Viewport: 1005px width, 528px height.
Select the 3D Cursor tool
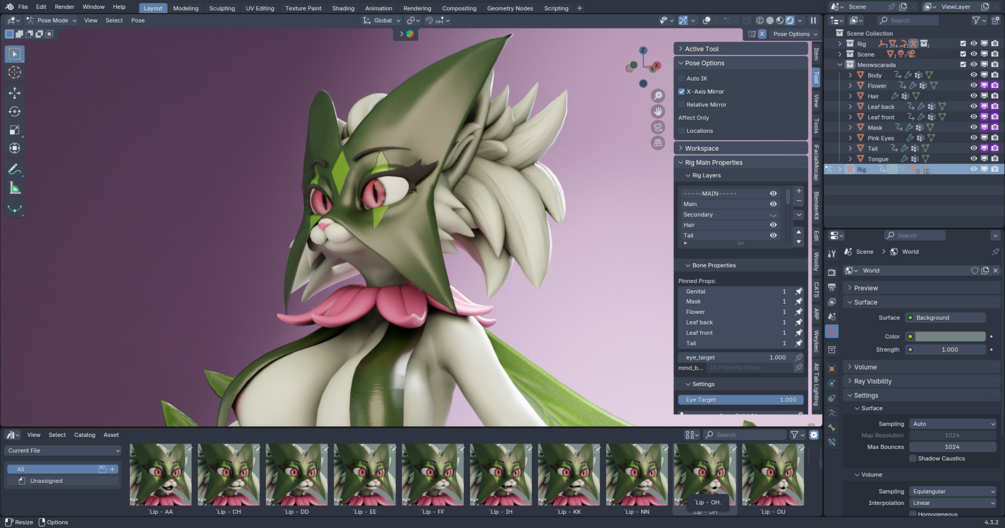14,72
